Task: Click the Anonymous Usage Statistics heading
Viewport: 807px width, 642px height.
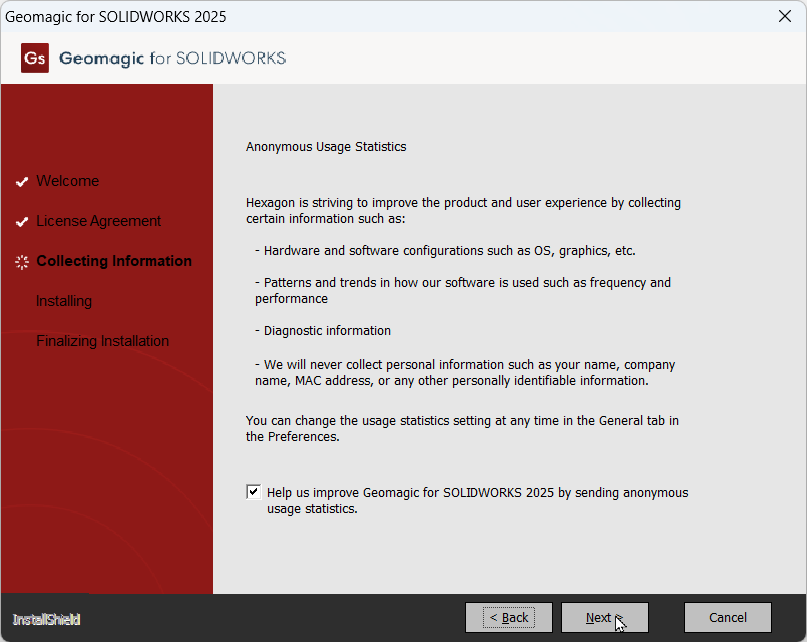Action: point(326,146)
